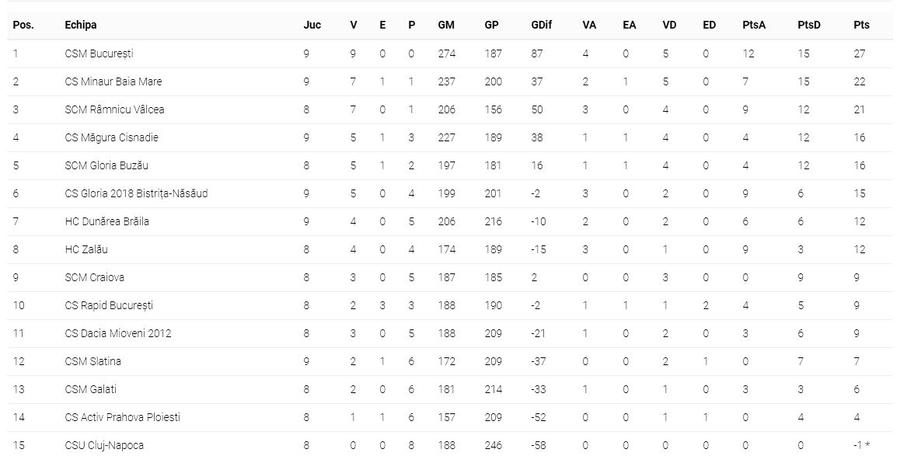
Task: Open CS Gloria 2018 Bistrița-Năsăud entry
Action: 136,193
